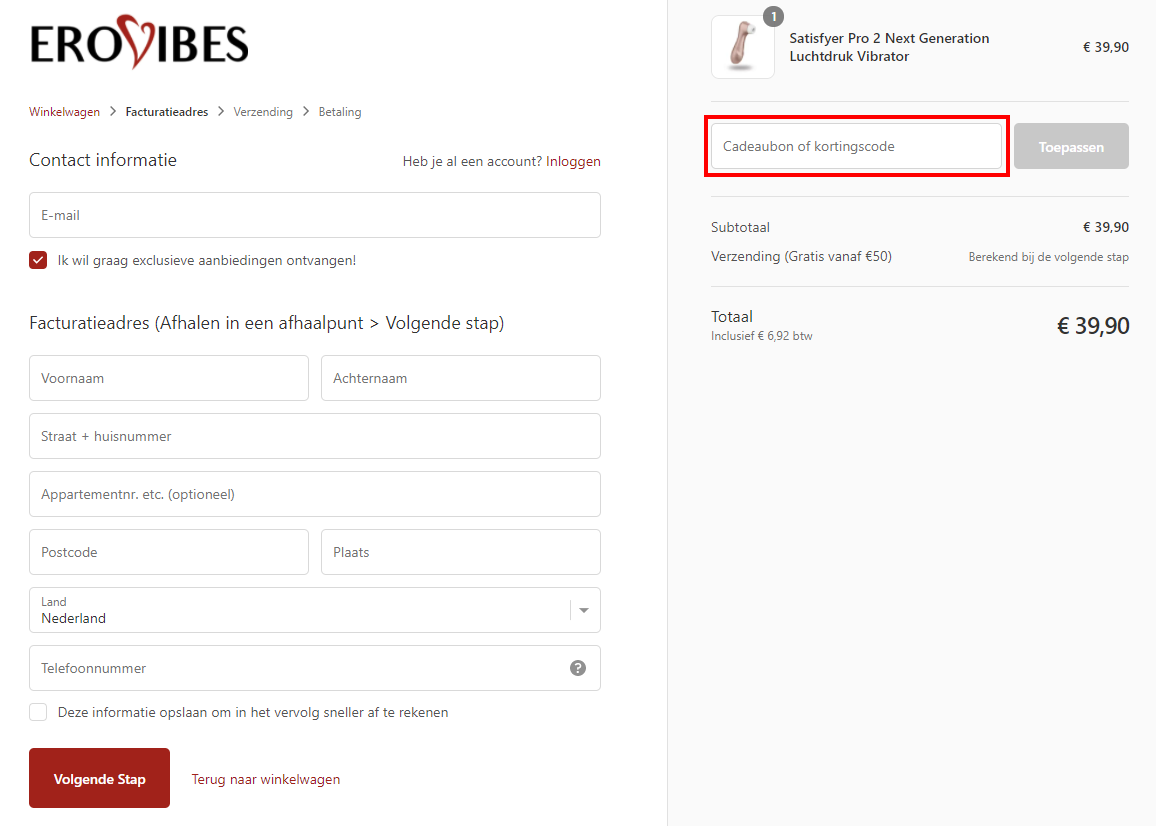Click the Totaal € 39,90 amount
This screenshot has width=1156, height=826.
pyautogui.click(x=1093, y=326)
